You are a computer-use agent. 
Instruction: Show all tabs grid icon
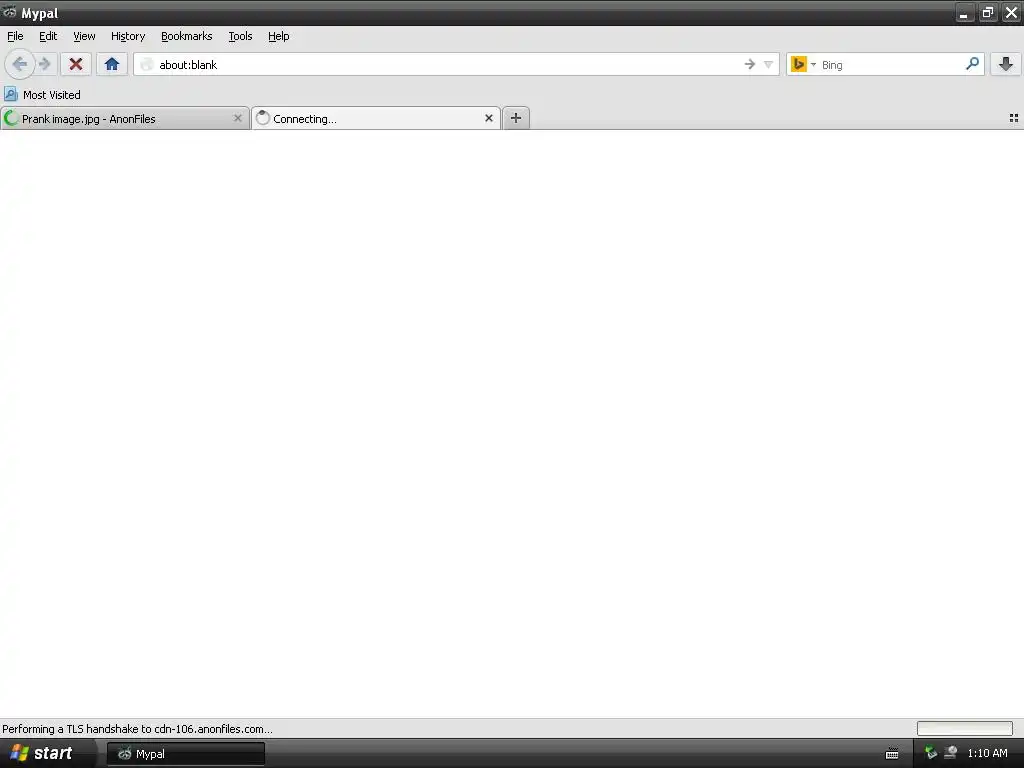pos(1014,118)
